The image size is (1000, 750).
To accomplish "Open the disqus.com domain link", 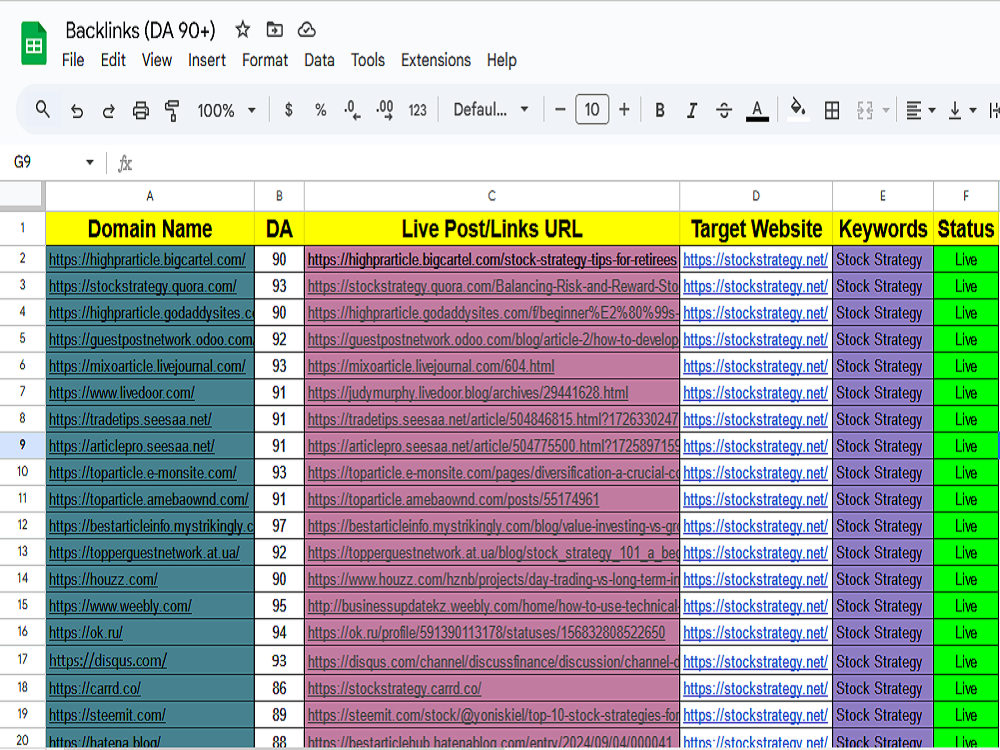I will [108, 661].
